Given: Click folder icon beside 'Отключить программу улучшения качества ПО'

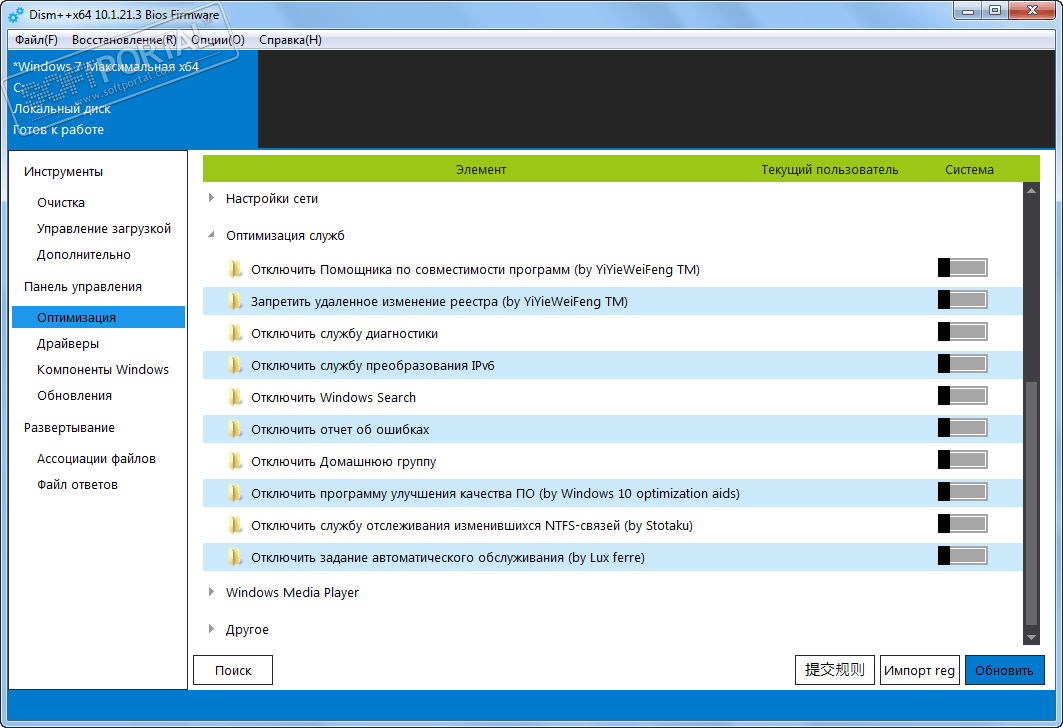Looking at the screenshot, I should (x=235, y=493).
